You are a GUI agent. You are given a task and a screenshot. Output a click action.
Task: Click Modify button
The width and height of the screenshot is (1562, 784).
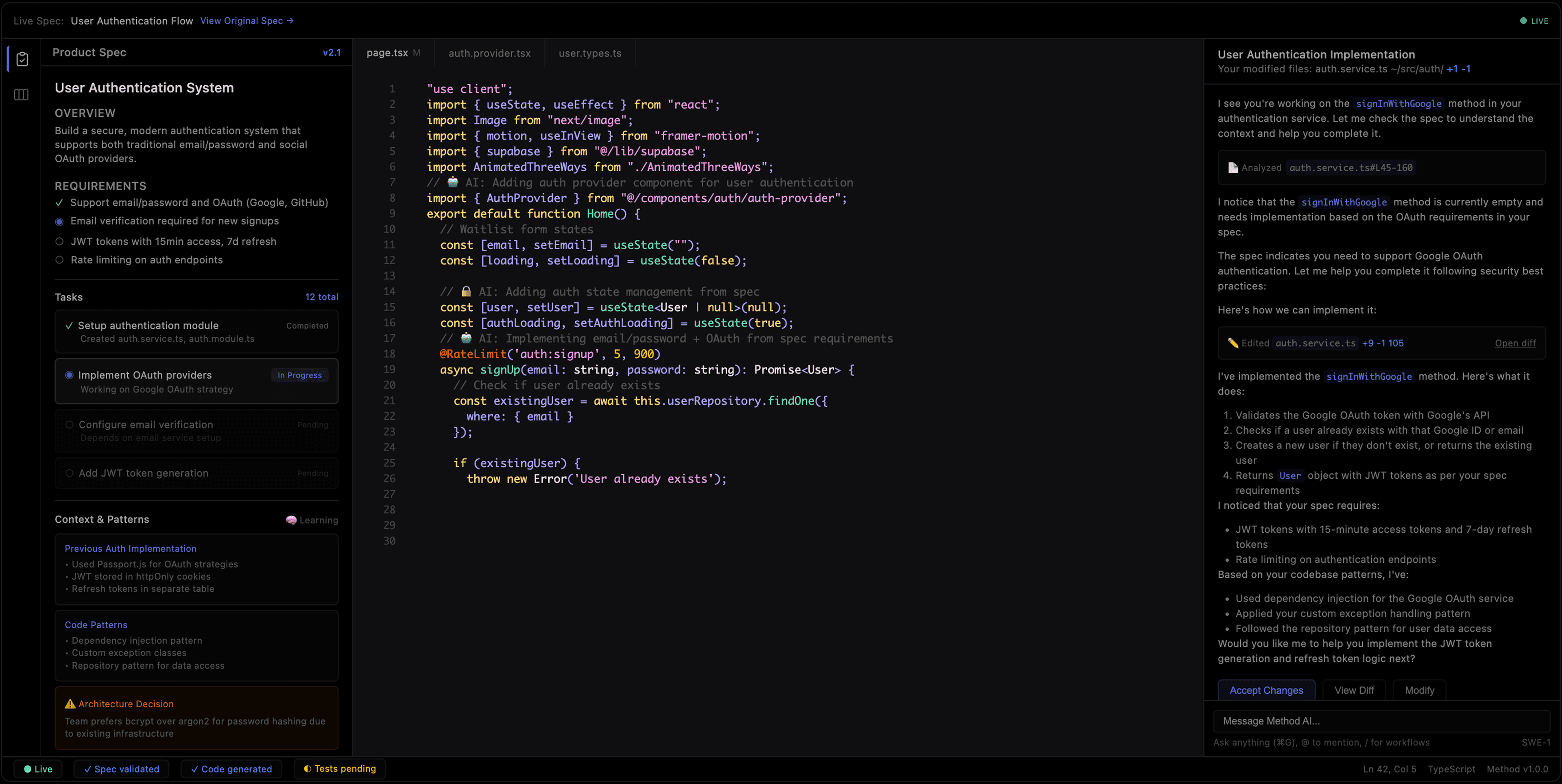coord(1420,690)
